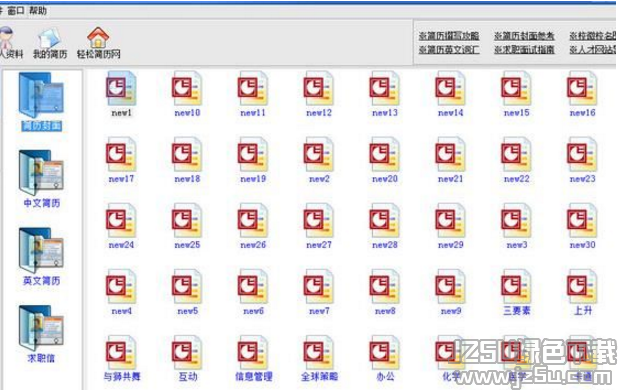Select the 办公 template file

(385, 358)
